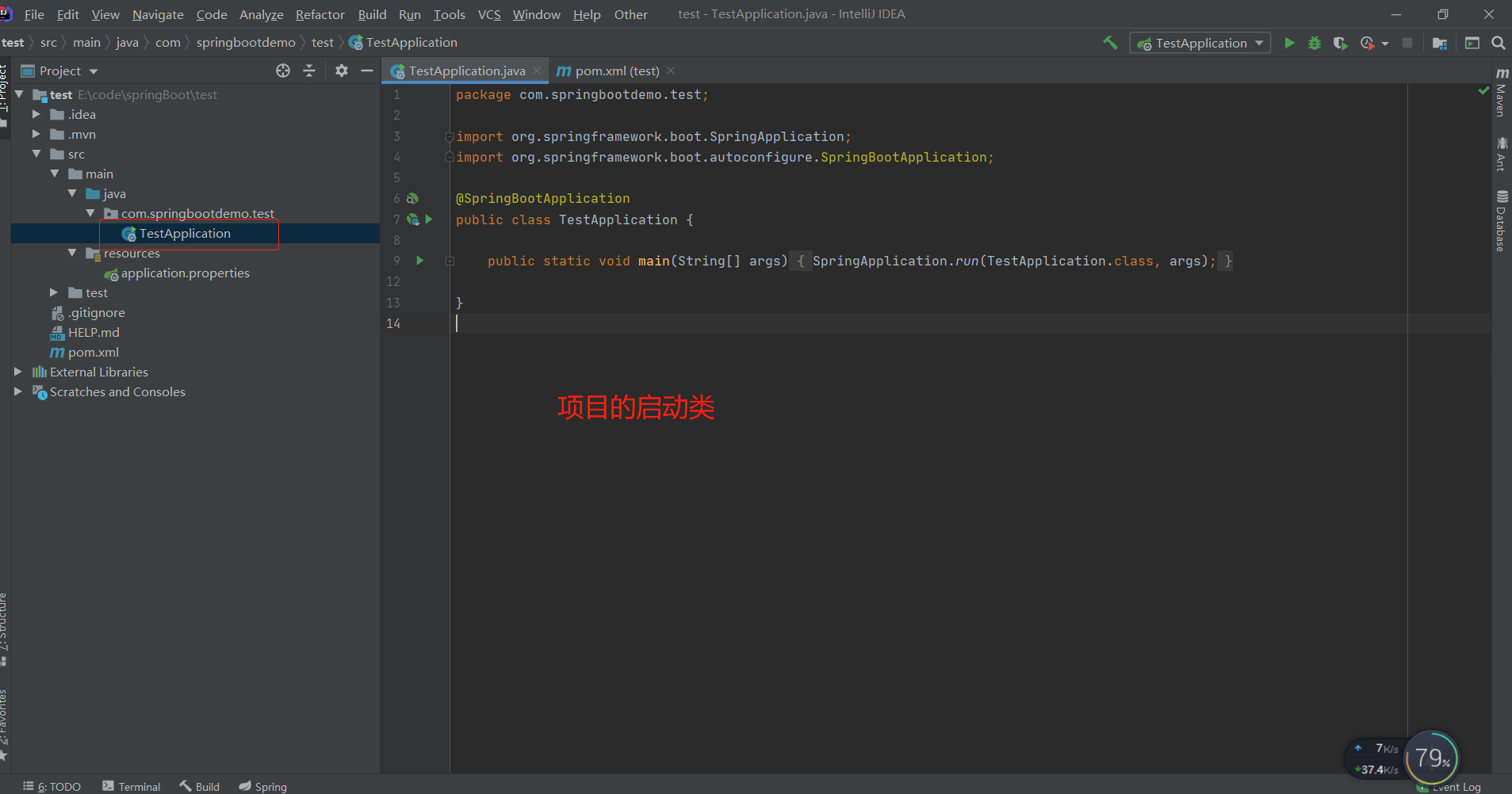Locate the open file with the crosshair icon
Image resolution: width=1512 pixels, height=794 pixels.
click(283, 71)
